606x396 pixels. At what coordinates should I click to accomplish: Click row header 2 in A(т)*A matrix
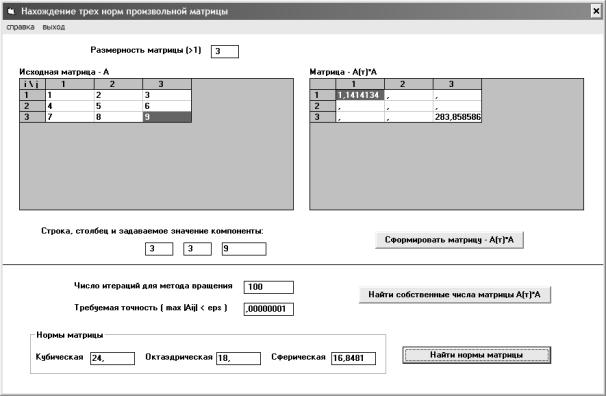(323, 106)
